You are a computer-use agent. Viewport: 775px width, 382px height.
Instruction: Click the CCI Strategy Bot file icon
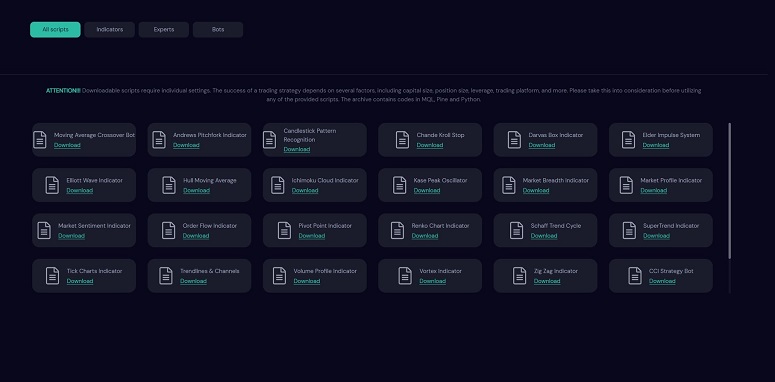click(x=635, y=276)
